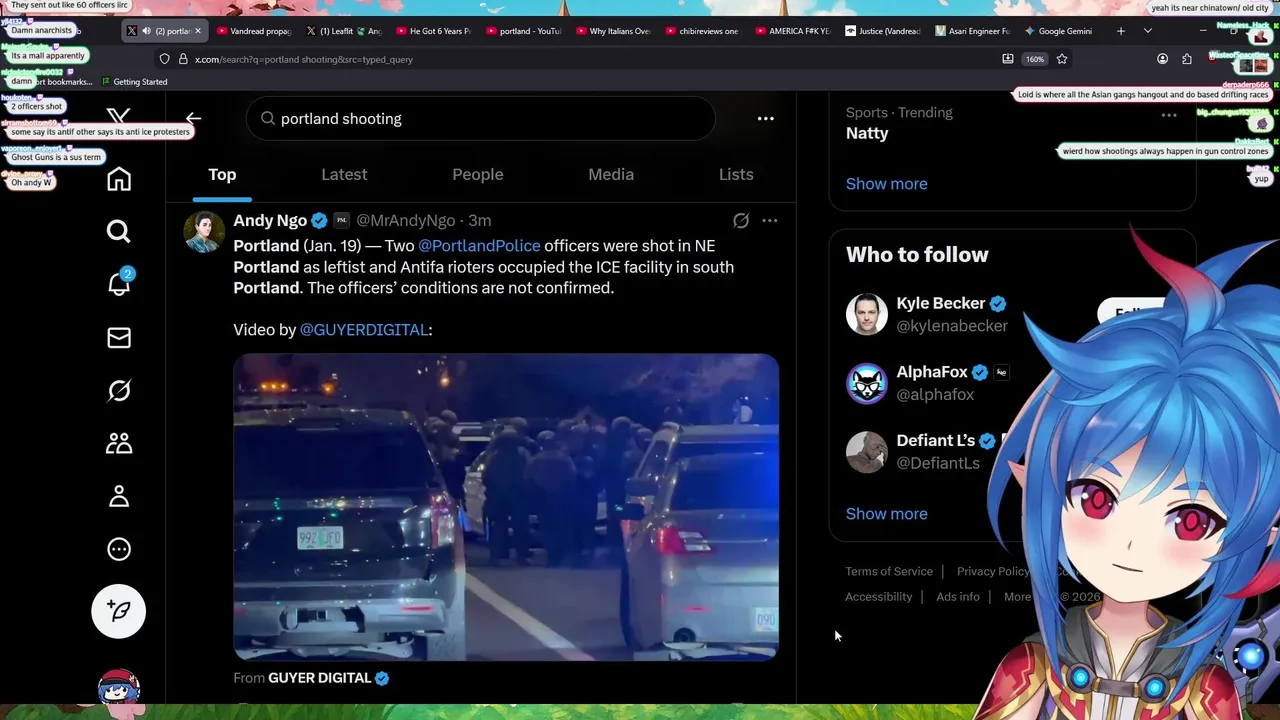The image size is (1280, 720).
Task: Open Andy Ngo display name
Action: 270,220
